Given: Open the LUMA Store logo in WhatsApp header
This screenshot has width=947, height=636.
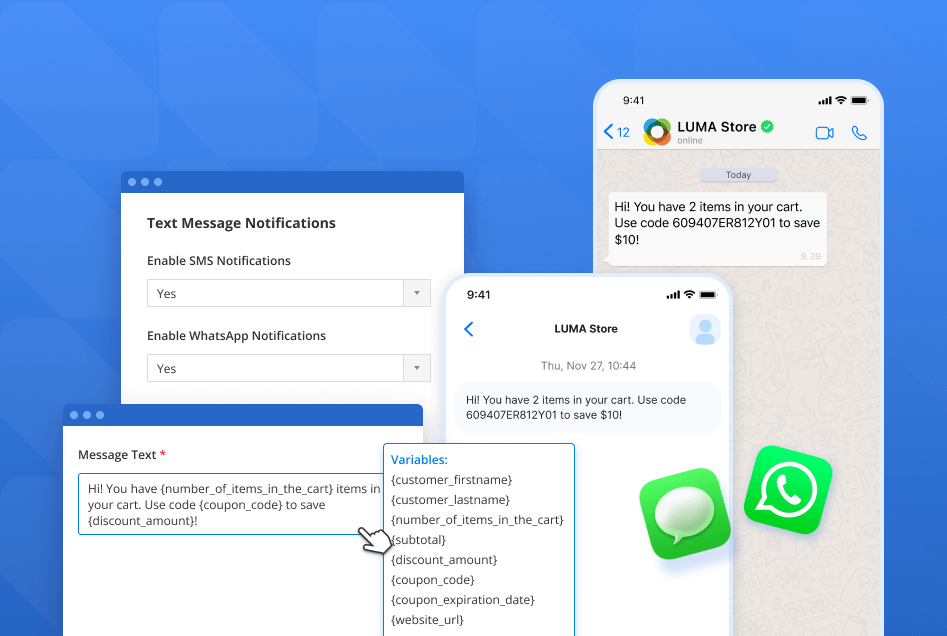Looking at the screenshot, I should pos(657,131).
